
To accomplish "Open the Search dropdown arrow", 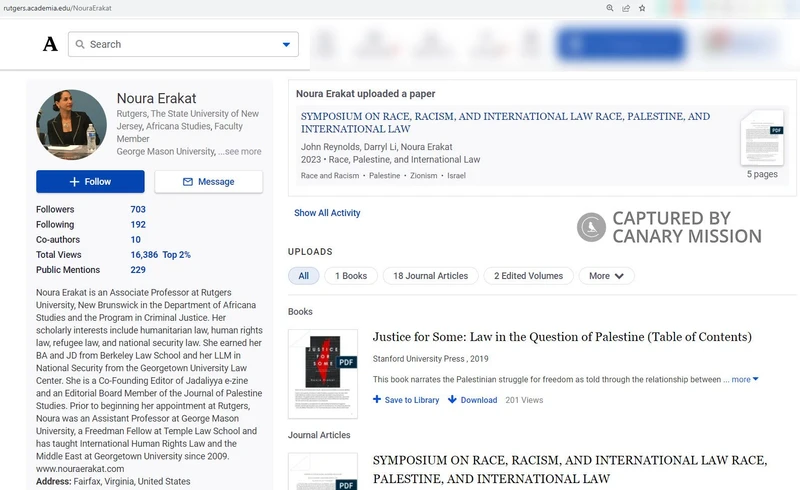I will (x=286, y=44).
